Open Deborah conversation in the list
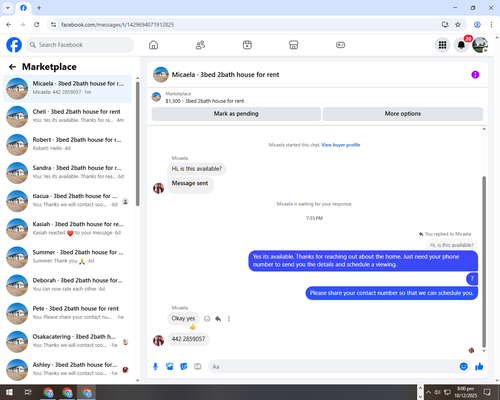 pos(67,285)
